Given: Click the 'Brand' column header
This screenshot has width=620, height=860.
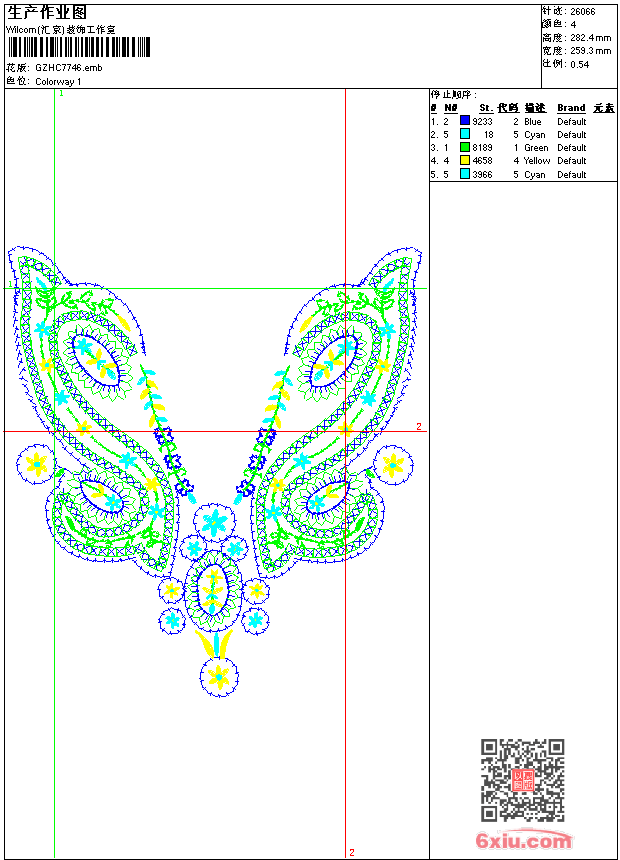Looking at the screenshot, I should click(x=571, y=108).
